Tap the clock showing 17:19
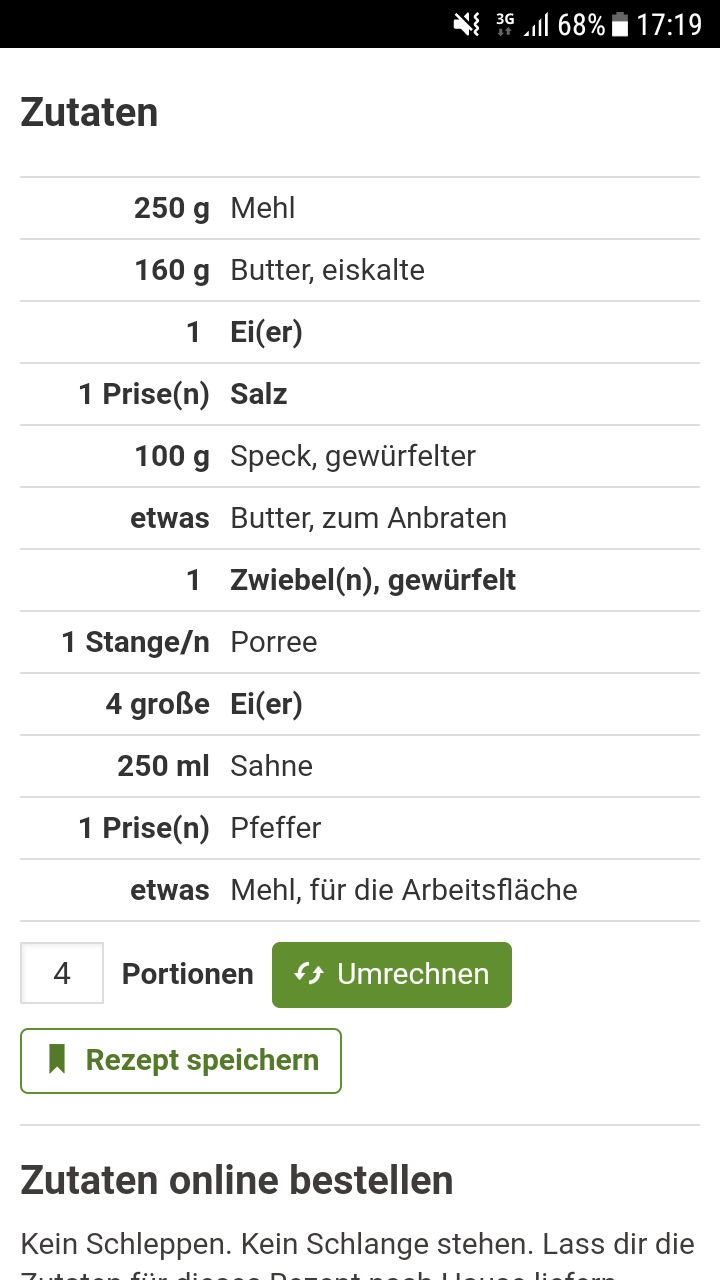 click(669, 24)
